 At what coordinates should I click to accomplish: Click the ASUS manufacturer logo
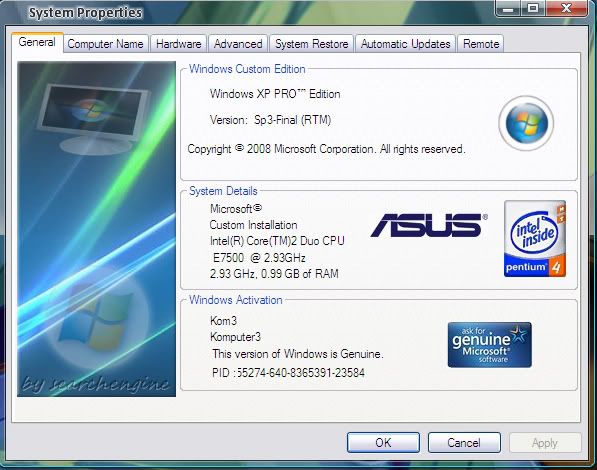click(429, 225)
